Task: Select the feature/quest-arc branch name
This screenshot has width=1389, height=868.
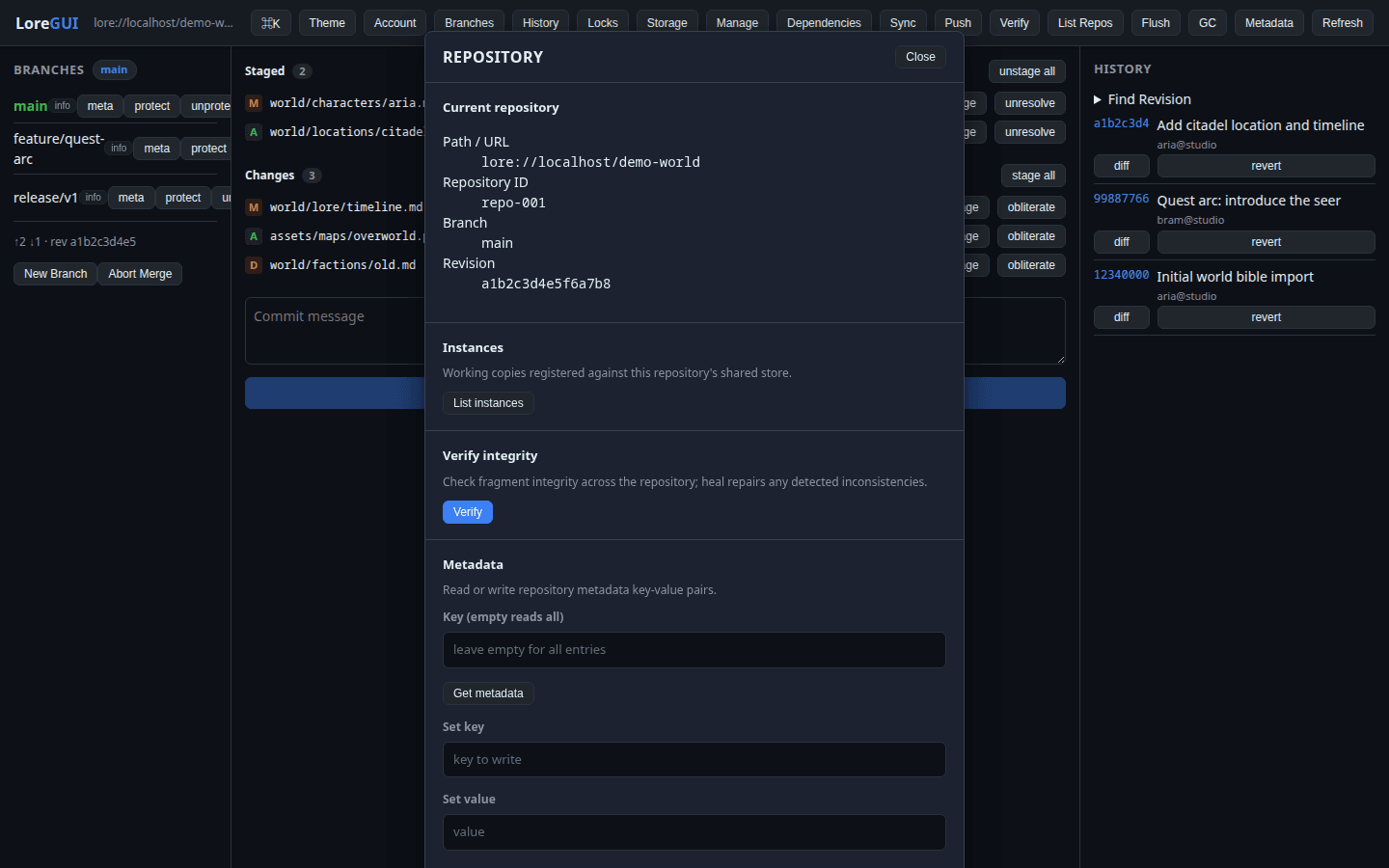Action: (x=58, y=149)
